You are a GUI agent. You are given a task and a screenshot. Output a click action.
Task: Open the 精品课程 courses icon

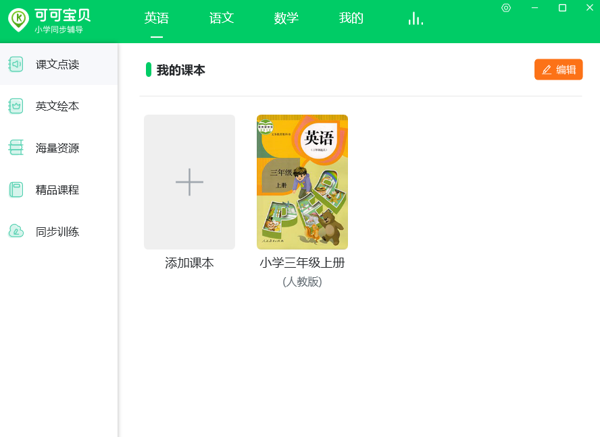tap(16, 190)
